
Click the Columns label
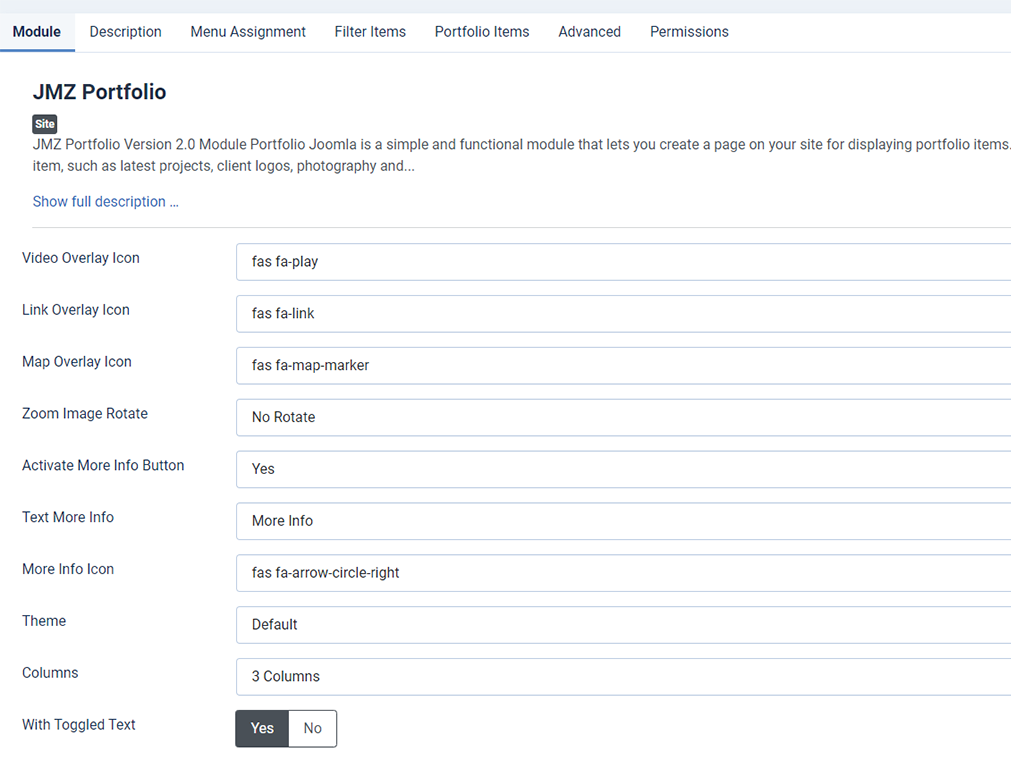tap(50, 673)
